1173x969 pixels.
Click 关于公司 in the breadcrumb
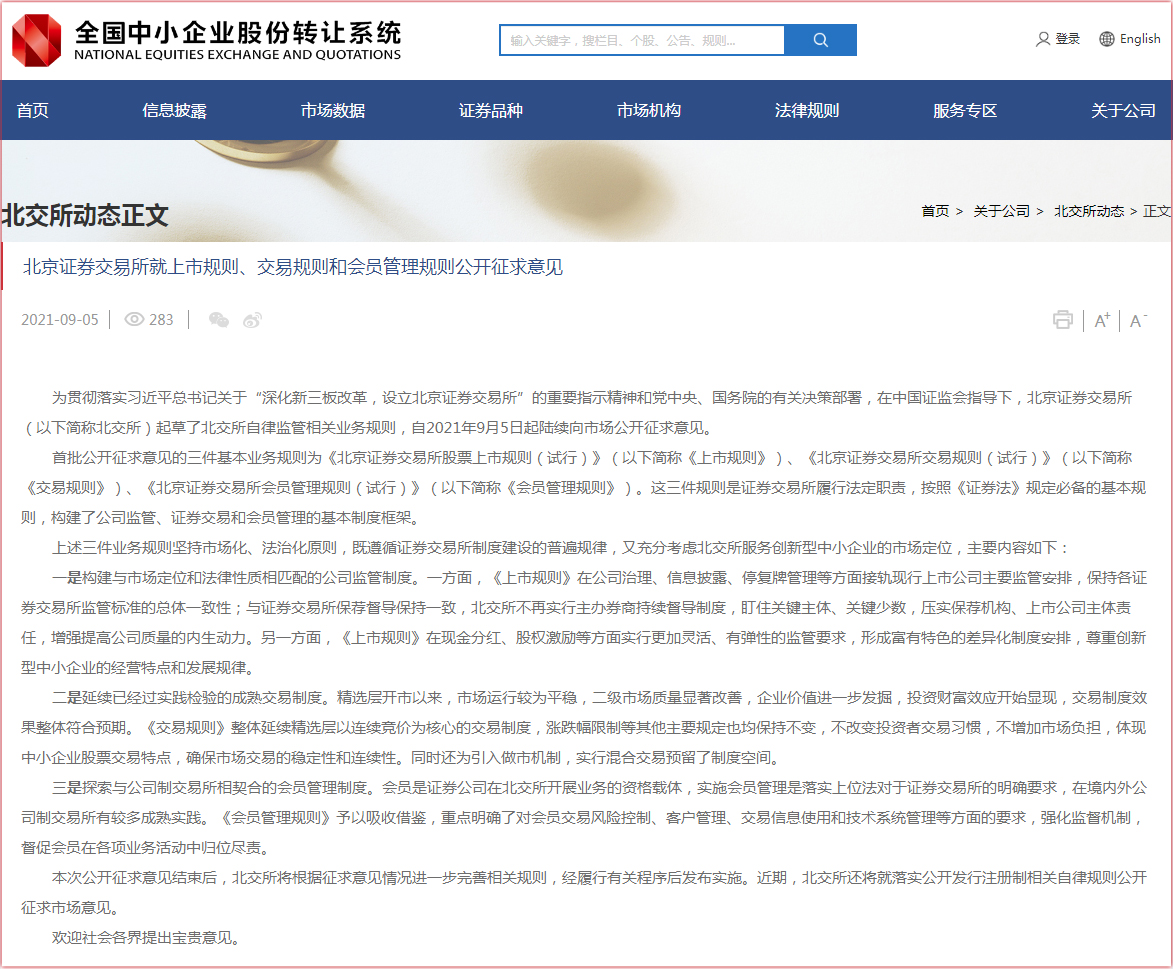1001,211
